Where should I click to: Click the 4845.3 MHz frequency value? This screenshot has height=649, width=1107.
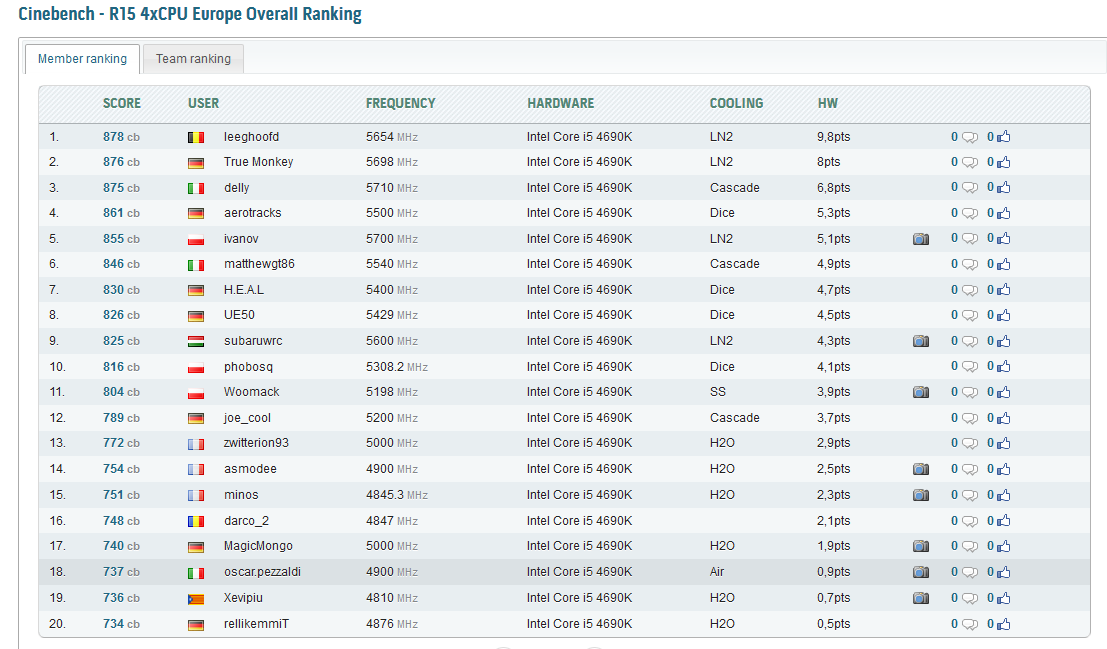[397, 495]
